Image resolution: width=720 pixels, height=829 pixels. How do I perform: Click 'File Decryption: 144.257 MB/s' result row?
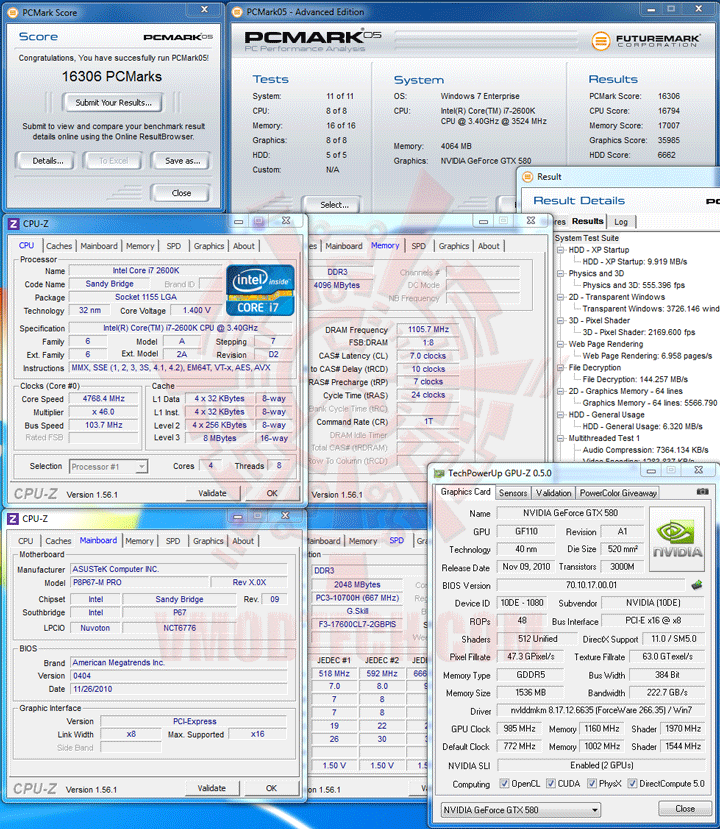click(635, 379)
